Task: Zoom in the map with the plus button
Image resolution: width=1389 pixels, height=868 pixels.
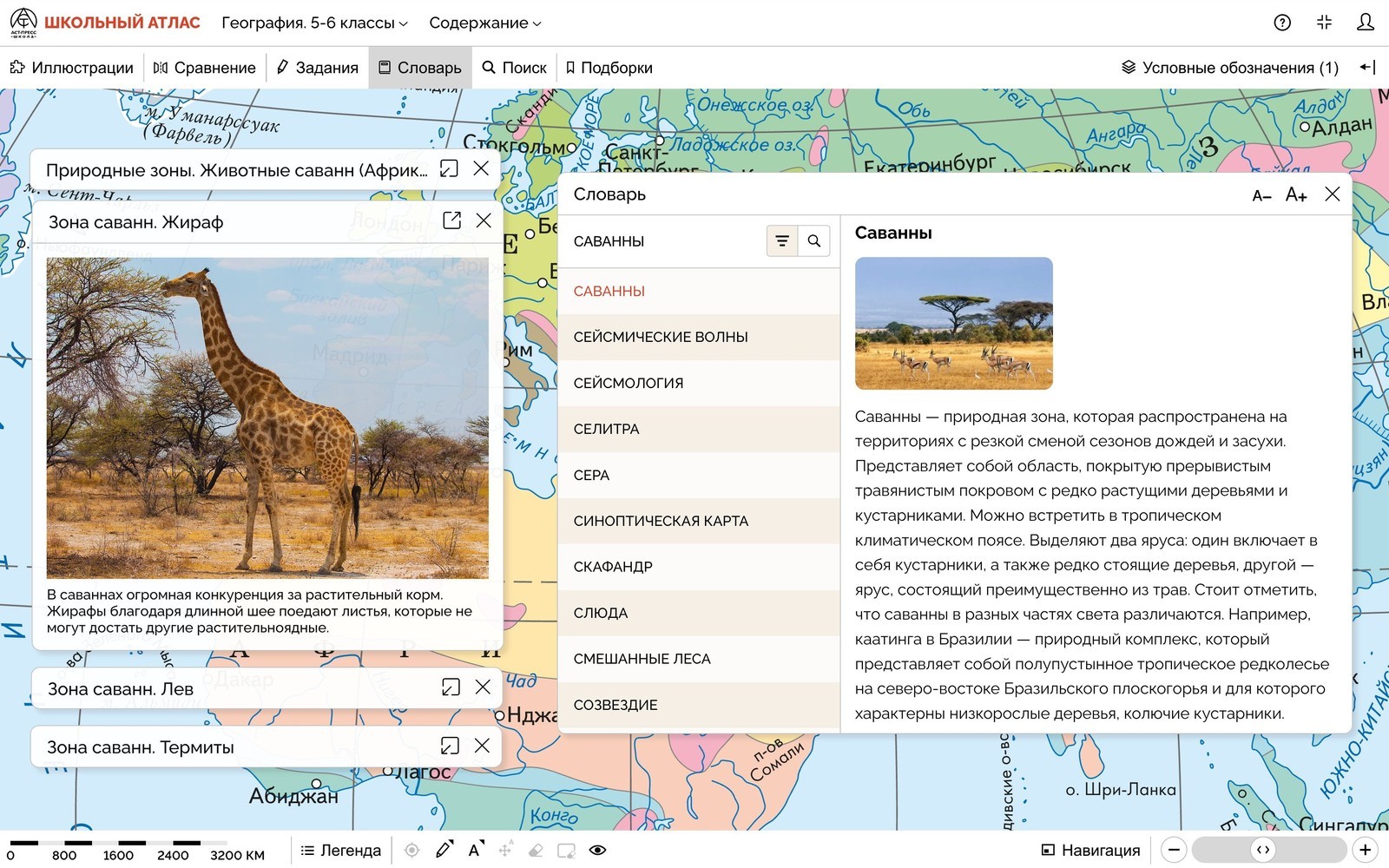Action: 1366,850
